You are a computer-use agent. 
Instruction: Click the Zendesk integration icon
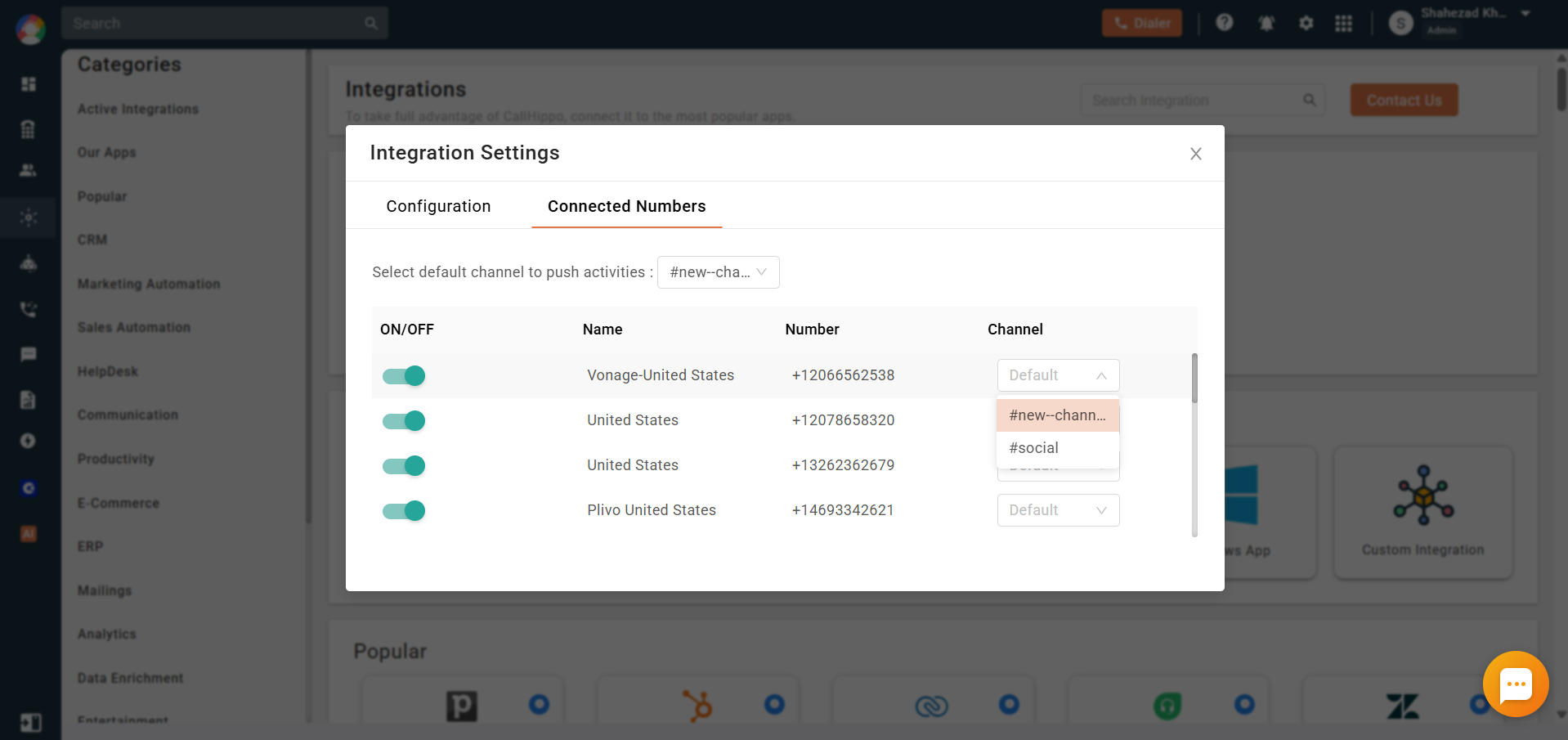pos(1403,706)
